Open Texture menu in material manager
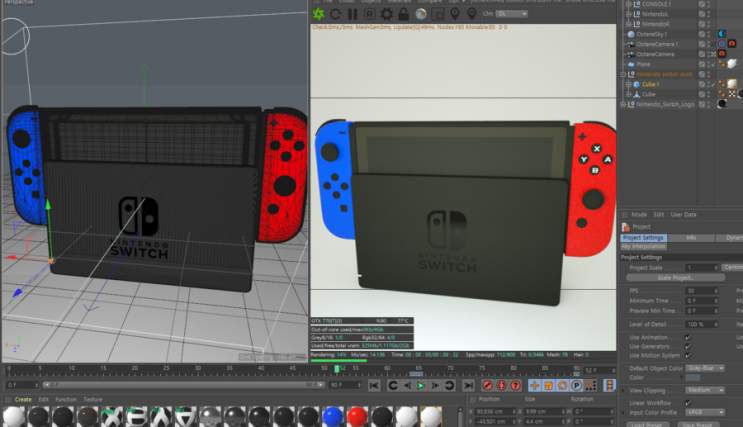 [93, 400]
